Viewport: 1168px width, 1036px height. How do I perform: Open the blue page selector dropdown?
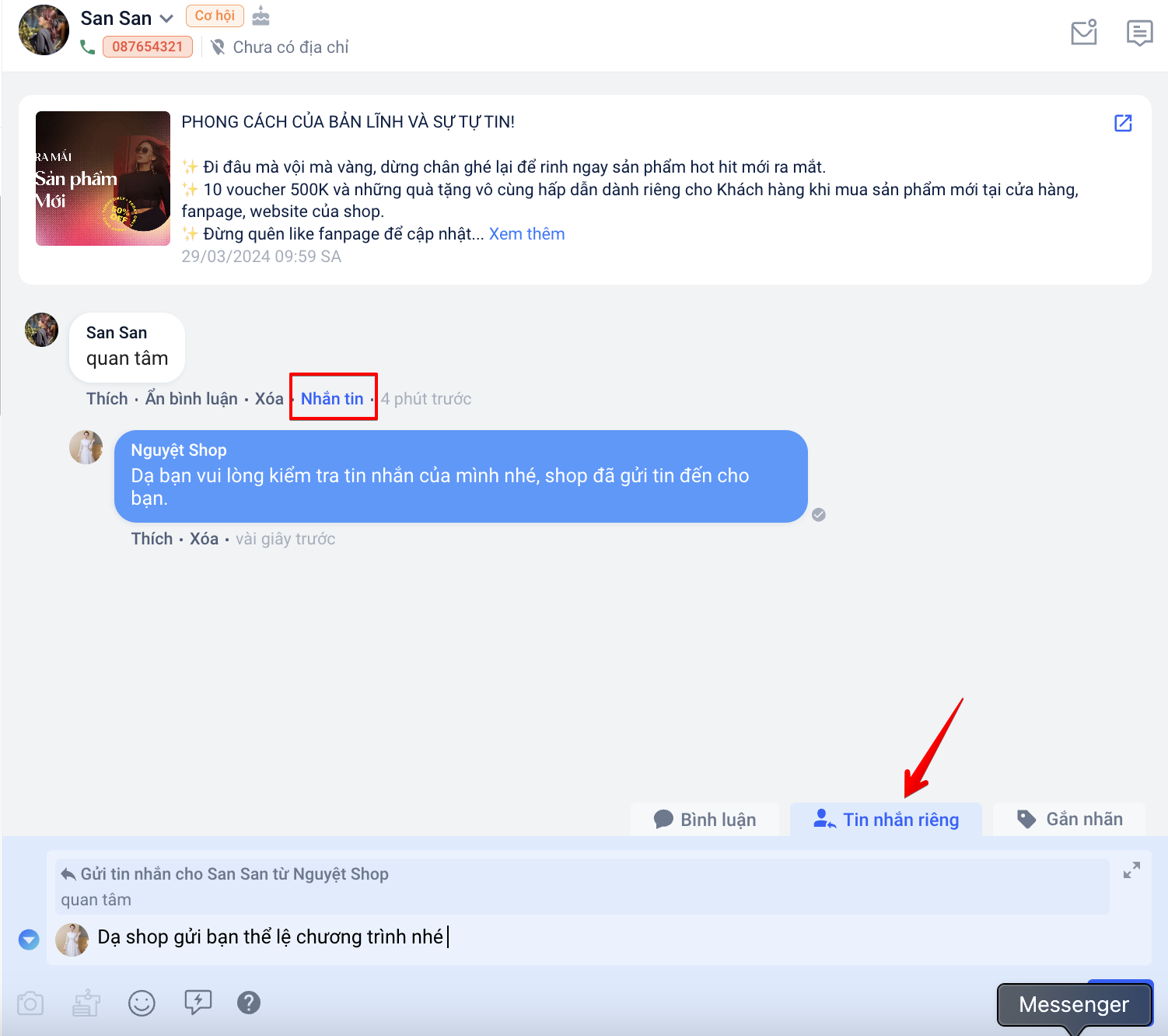point(29,940)
